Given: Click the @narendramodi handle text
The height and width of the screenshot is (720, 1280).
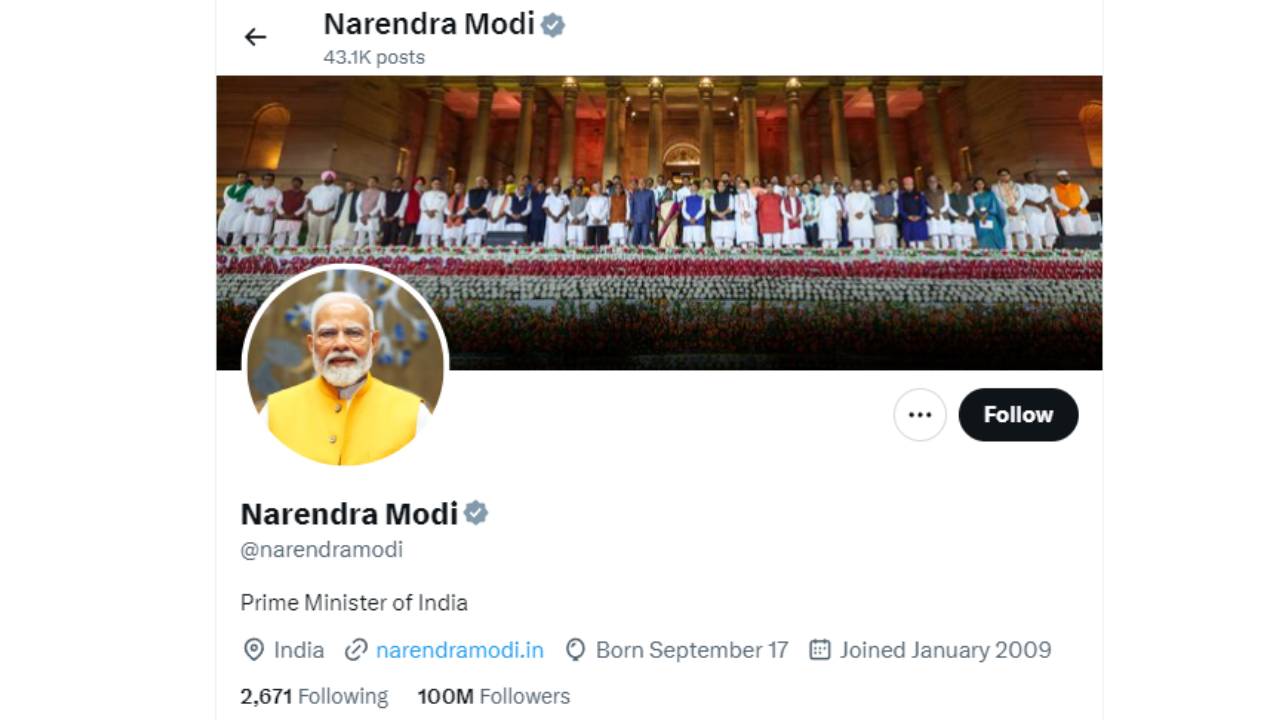Looking at the screenshot, I should click(x=321, y=549).
